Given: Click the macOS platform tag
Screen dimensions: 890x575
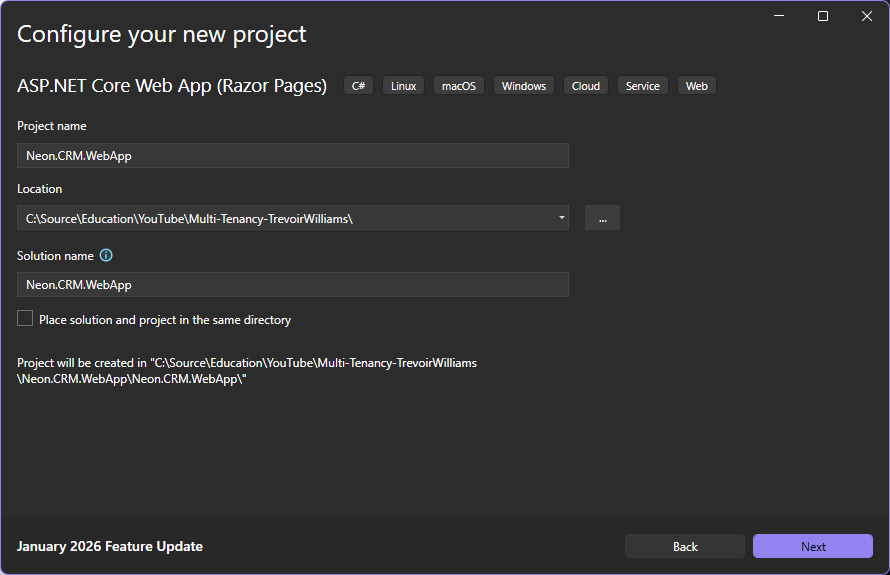Looking at the screenshot, I should coord(459,86).
